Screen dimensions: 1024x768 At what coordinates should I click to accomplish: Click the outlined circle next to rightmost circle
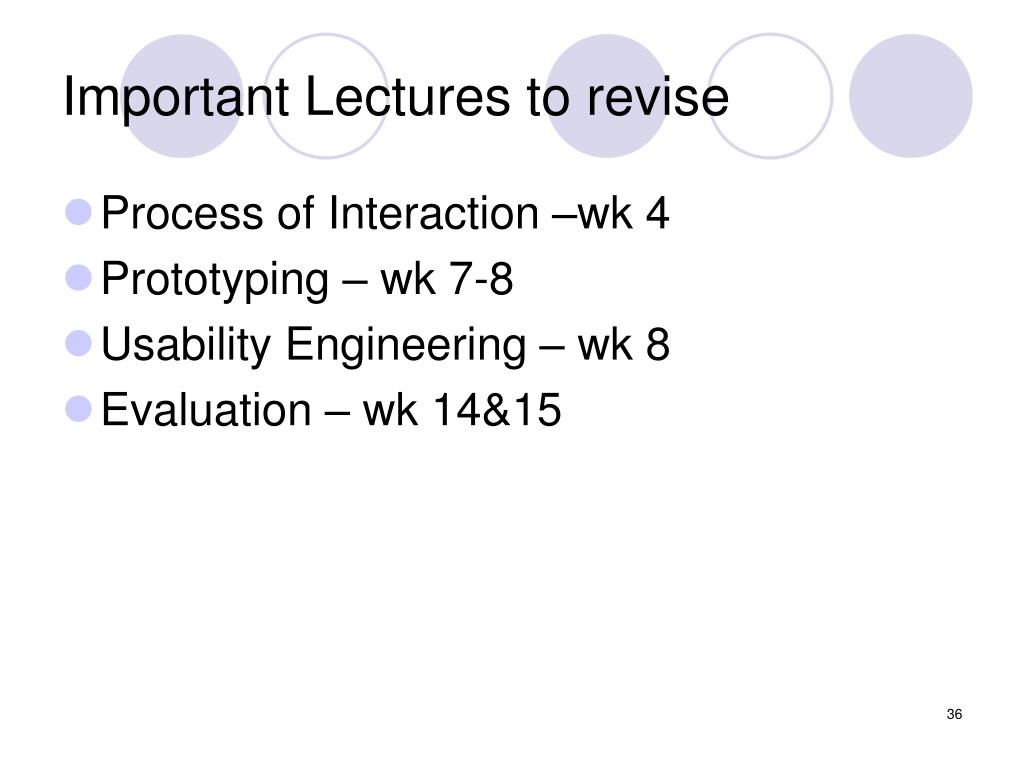(770, 96)
